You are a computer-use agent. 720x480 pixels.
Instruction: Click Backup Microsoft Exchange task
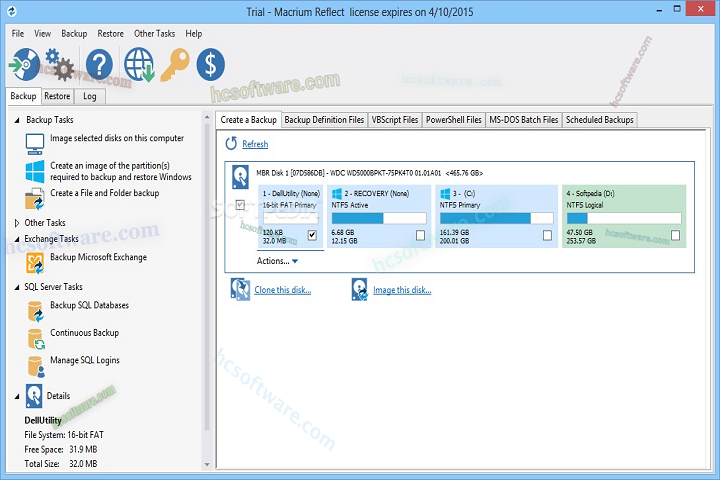(99, 257)
